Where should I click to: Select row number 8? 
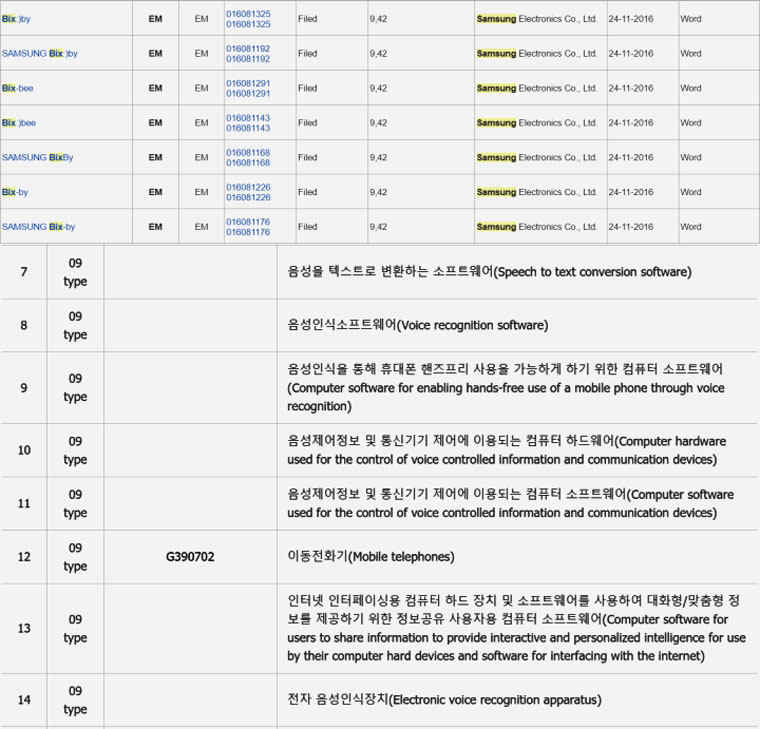pos(24,325)
